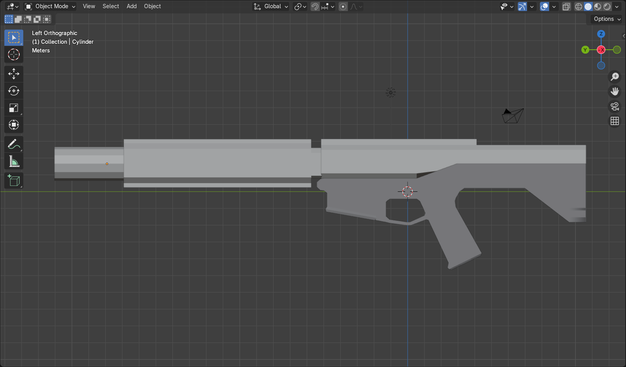Activate the Add Cube tool
Viewport: 626px width, 367px height.
[x=14, y=181]
